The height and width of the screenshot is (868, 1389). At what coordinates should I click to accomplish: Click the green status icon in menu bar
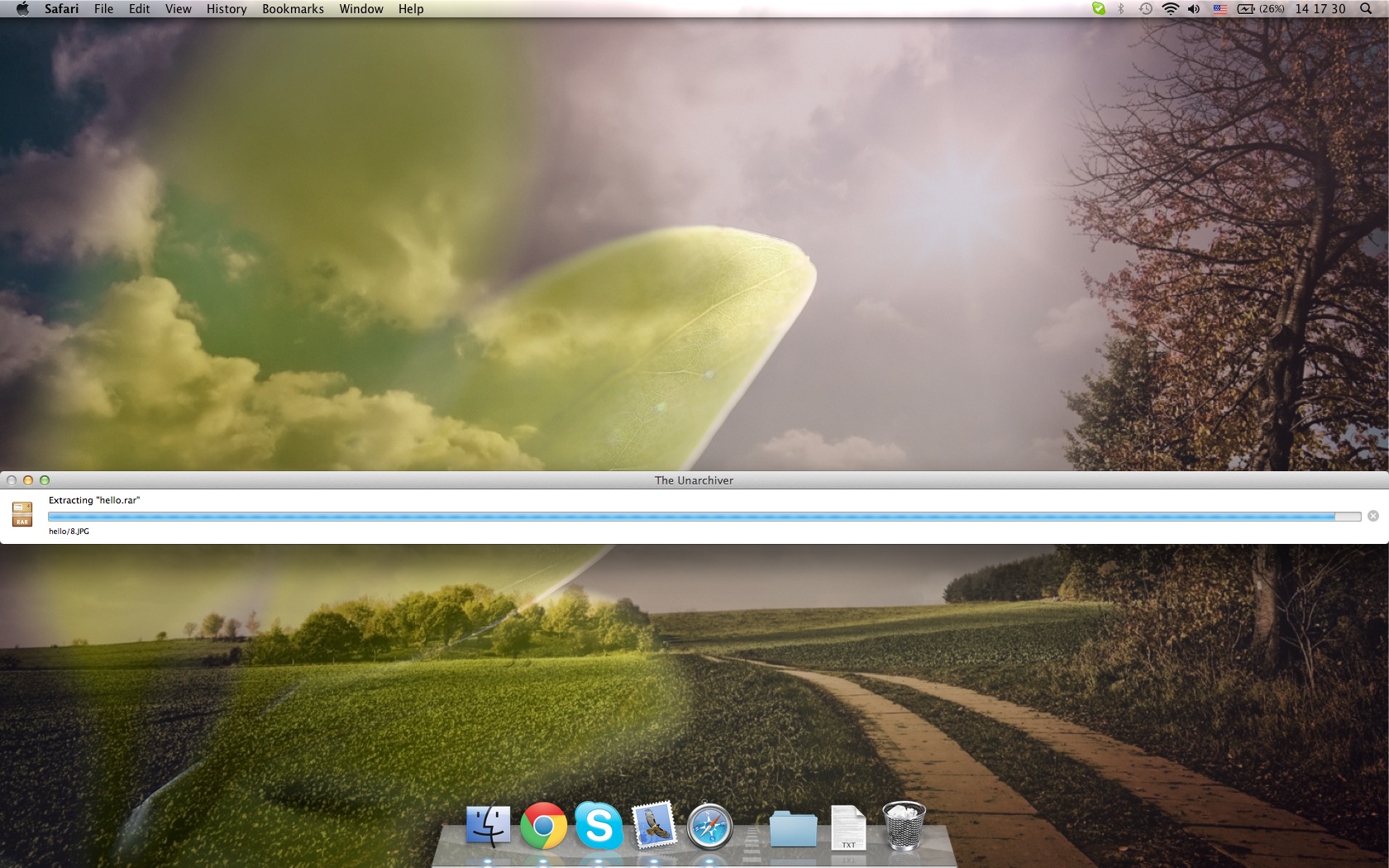1098,9
